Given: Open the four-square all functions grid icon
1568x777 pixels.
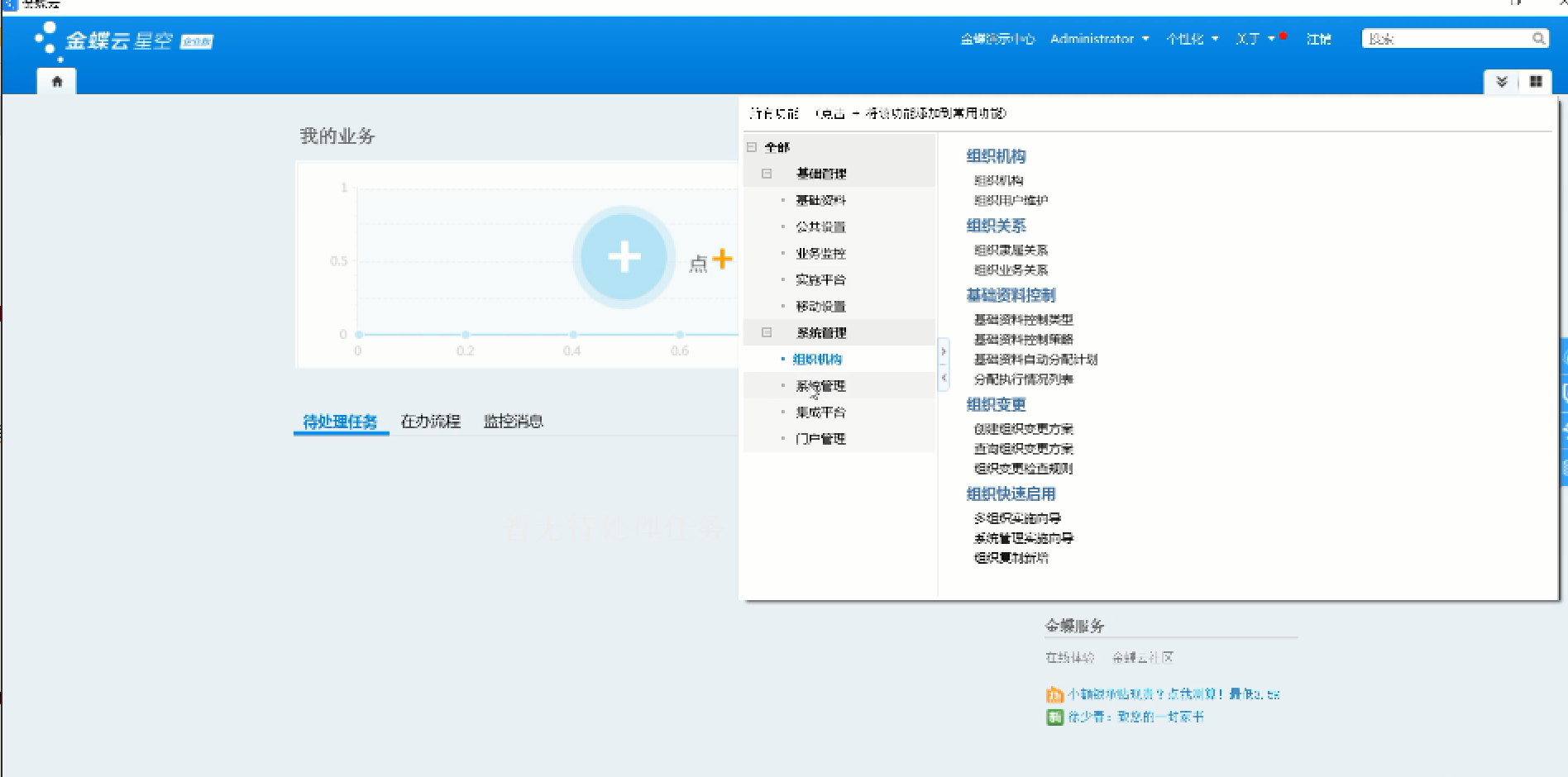Looking at the screenshot, I should 1536,82.
